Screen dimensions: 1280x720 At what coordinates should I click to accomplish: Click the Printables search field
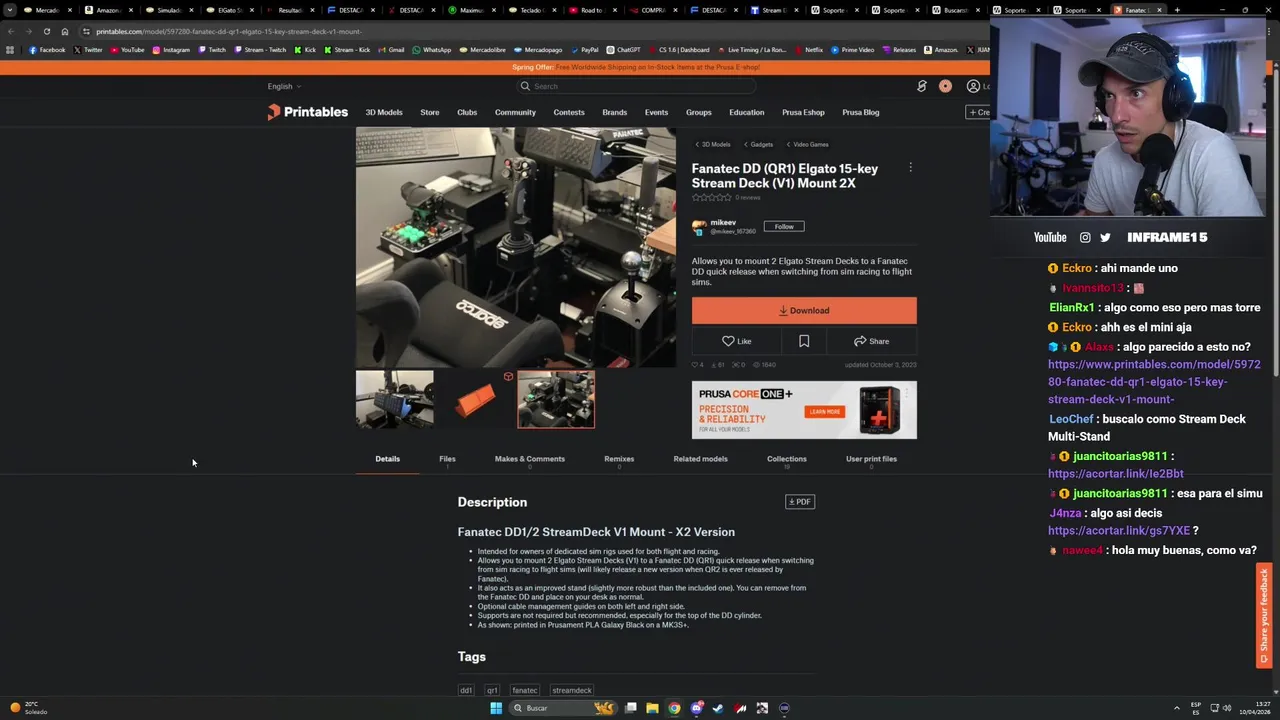tap(636, 86)
